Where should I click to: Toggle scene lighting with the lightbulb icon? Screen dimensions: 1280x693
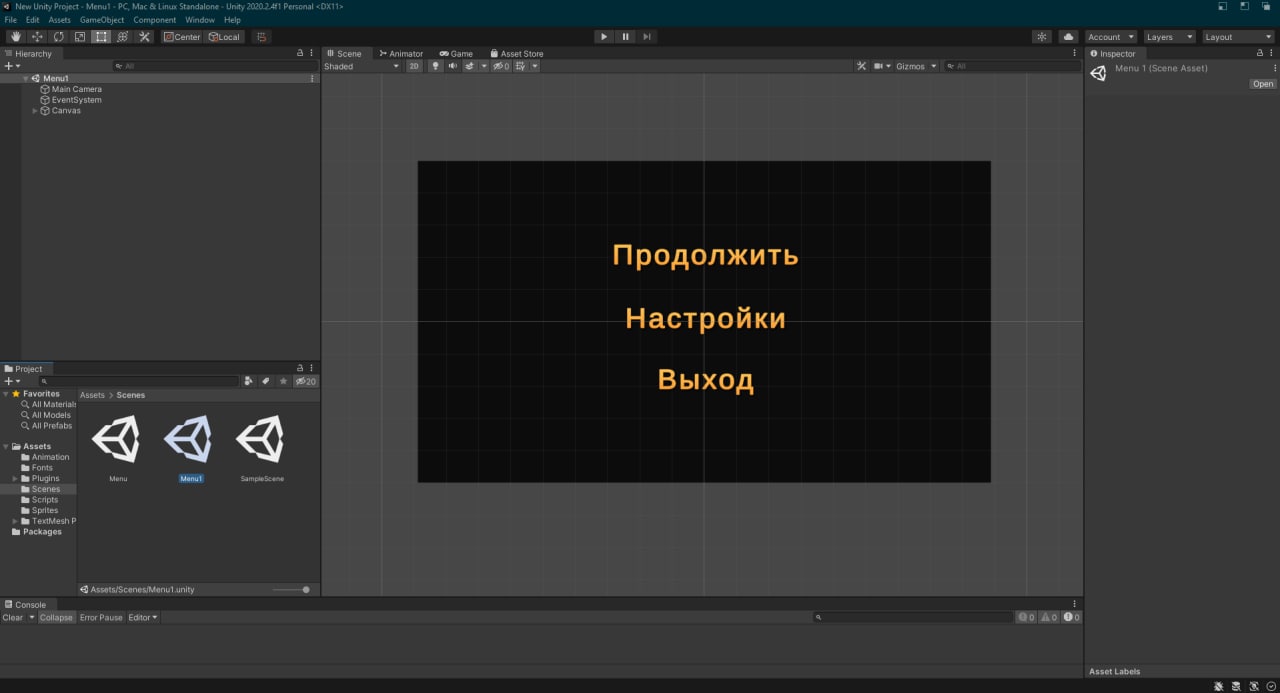[x=435, y=66]
